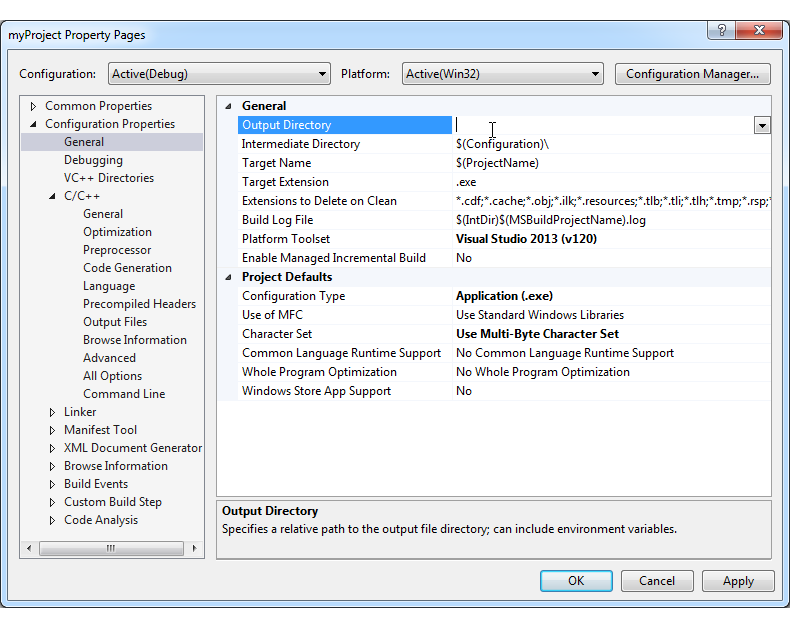Click the Visual Studio 2013 (v120) value
The image size is (790, 628).
tap(526, 239)
